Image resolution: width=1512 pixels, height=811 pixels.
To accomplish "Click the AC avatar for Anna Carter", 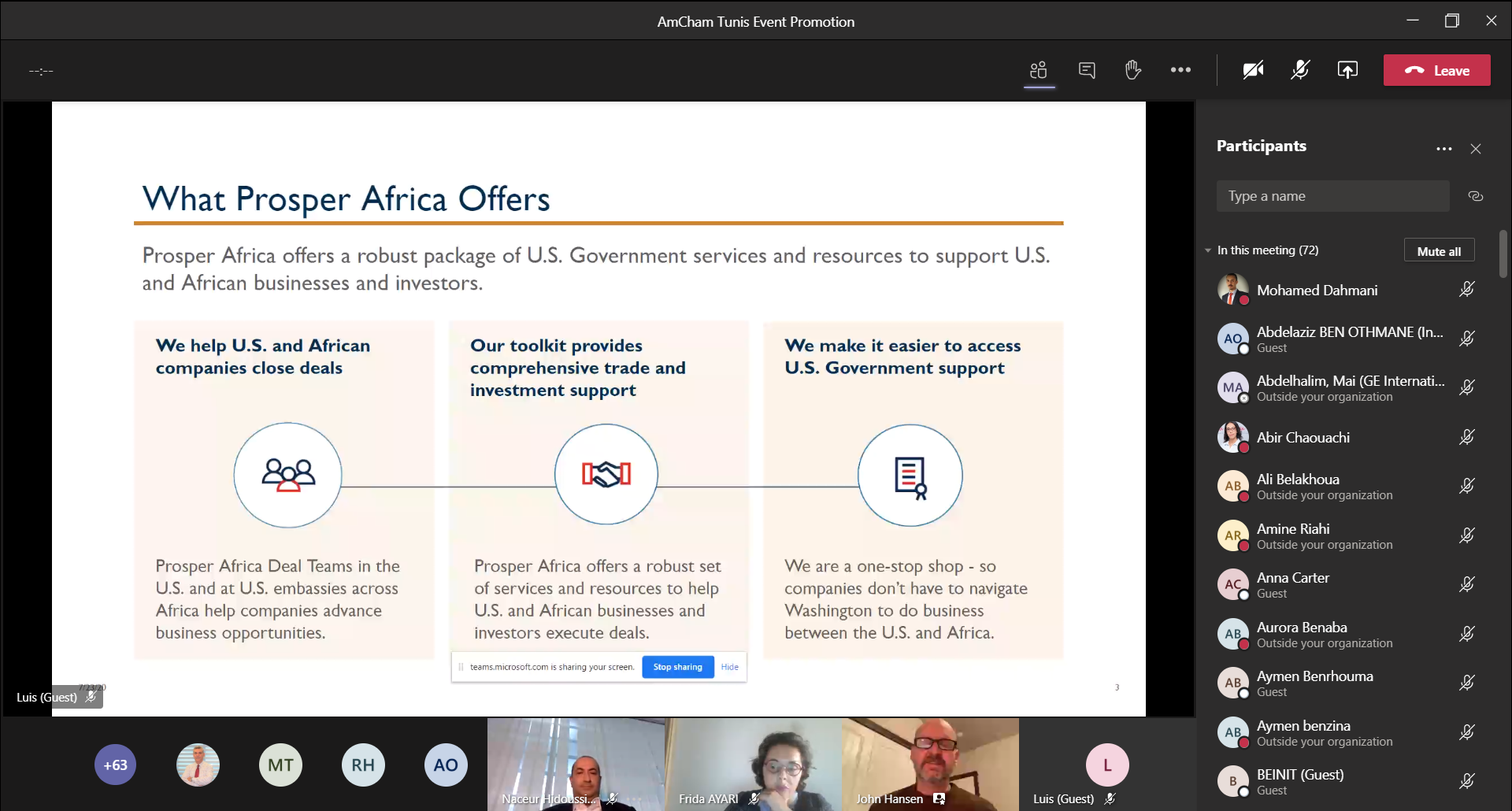I will point(1233,584).
